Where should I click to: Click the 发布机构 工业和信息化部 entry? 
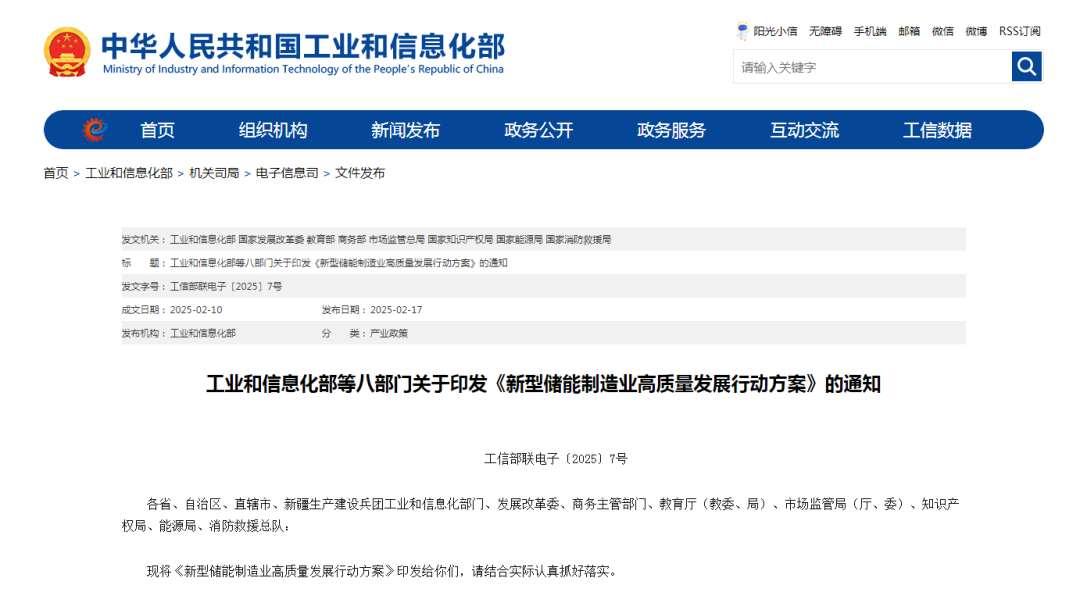pyautogui.click(x=179, y=333)
